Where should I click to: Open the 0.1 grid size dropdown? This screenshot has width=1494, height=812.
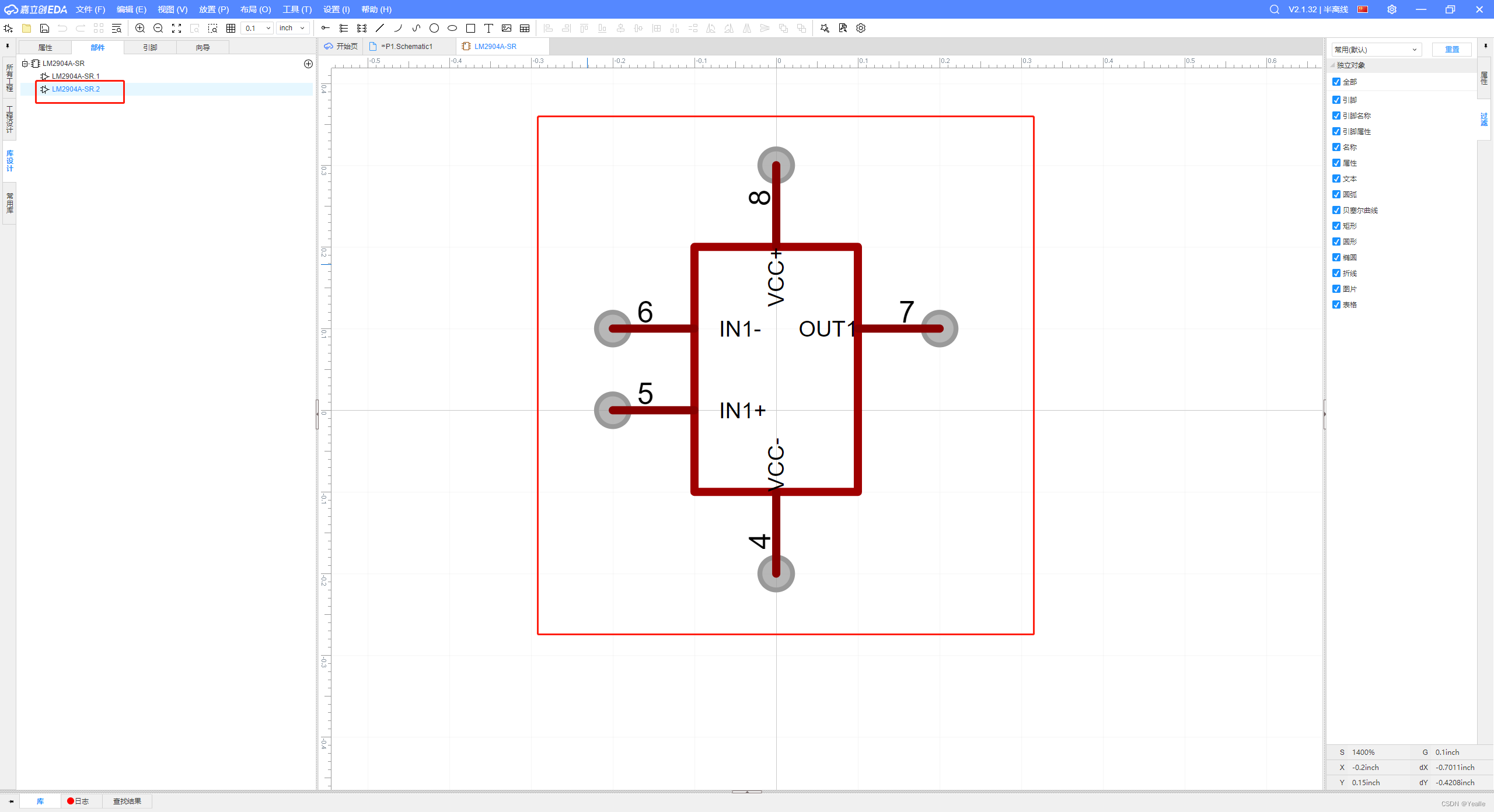coord(257,28)
